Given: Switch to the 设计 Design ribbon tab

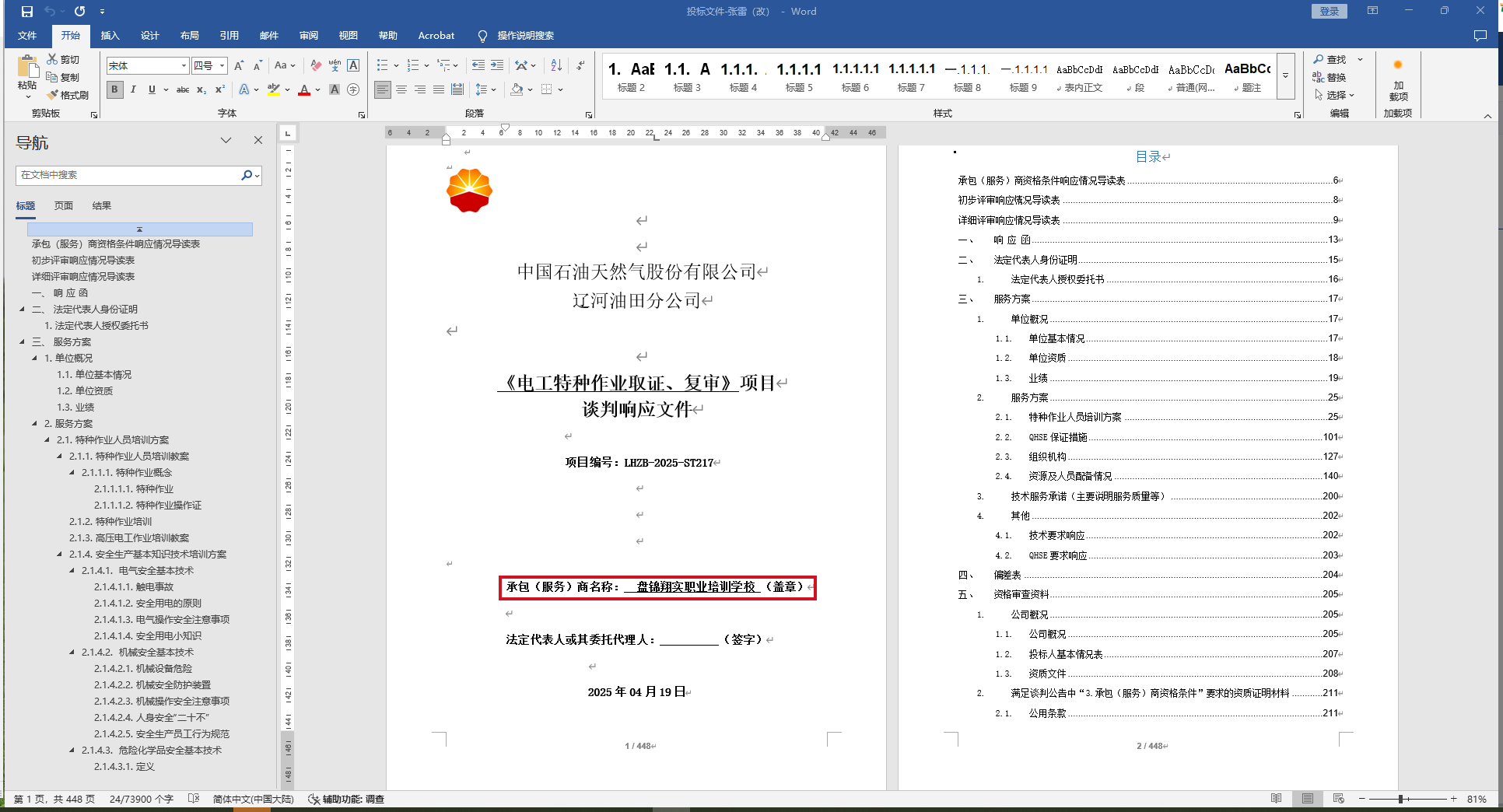Looking at the screenshot, I should (150, 36).
